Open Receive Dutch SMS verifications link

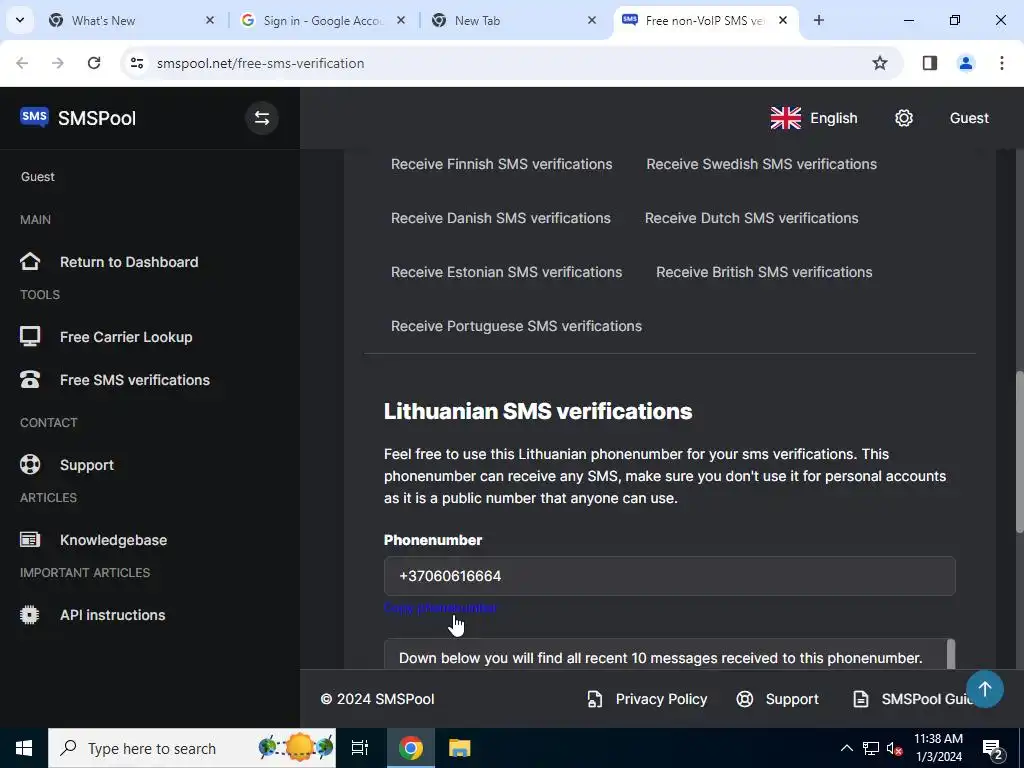pos(752,218)
